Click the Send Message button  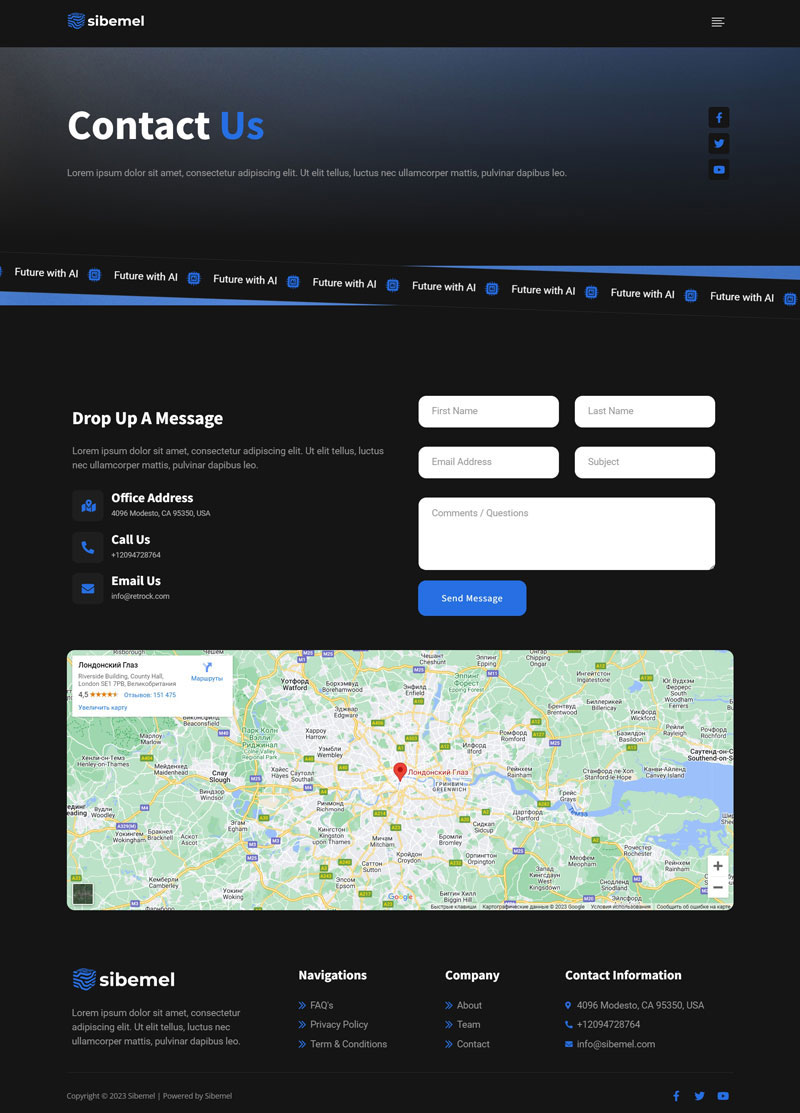click(472, 598)
